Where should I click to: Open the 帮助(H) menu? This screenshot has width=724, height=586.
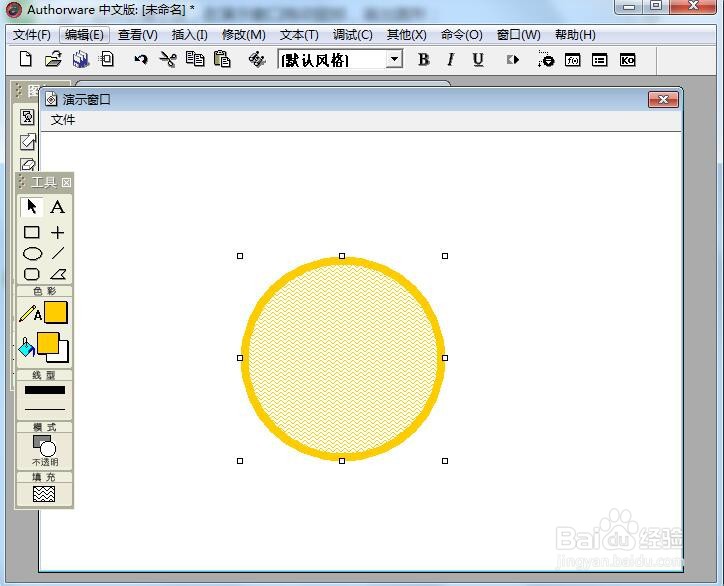[x=575, y=35]
